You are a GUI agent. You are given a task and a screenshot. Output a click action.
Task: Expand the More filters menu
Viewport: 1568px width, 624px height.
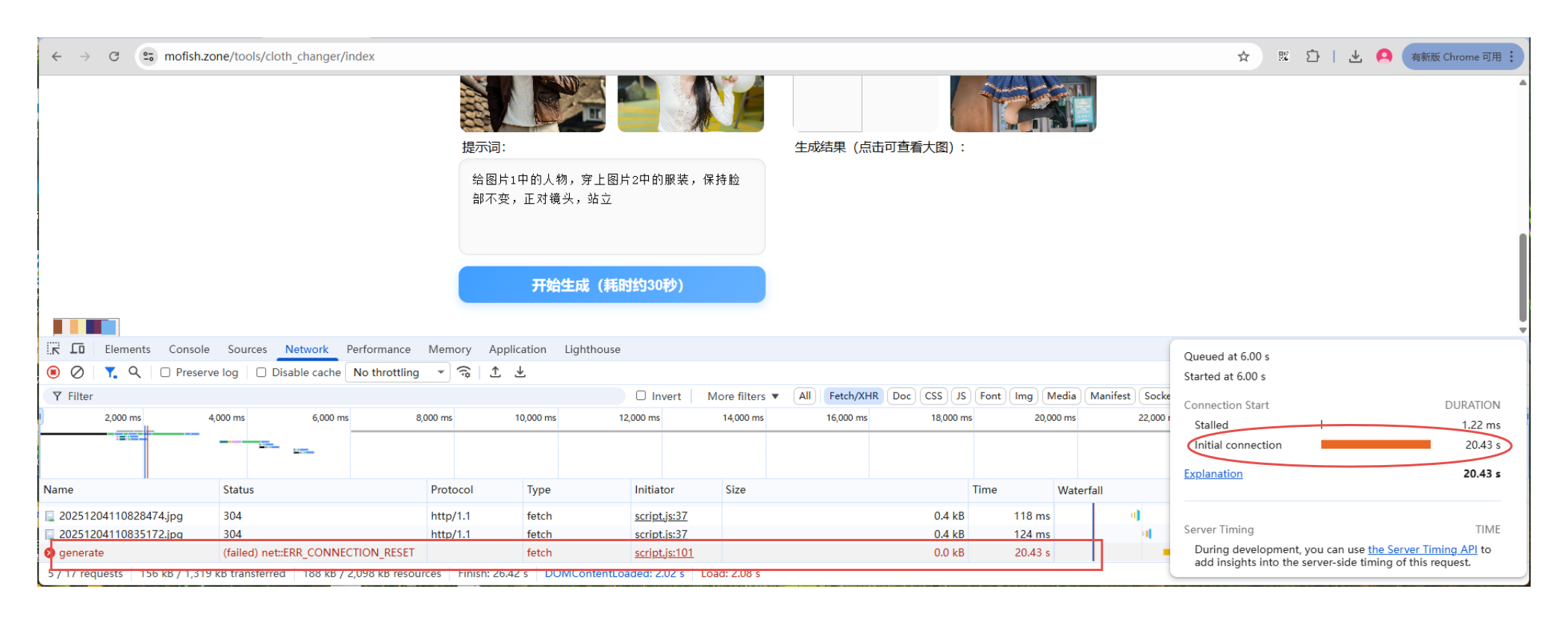(743, 396)
